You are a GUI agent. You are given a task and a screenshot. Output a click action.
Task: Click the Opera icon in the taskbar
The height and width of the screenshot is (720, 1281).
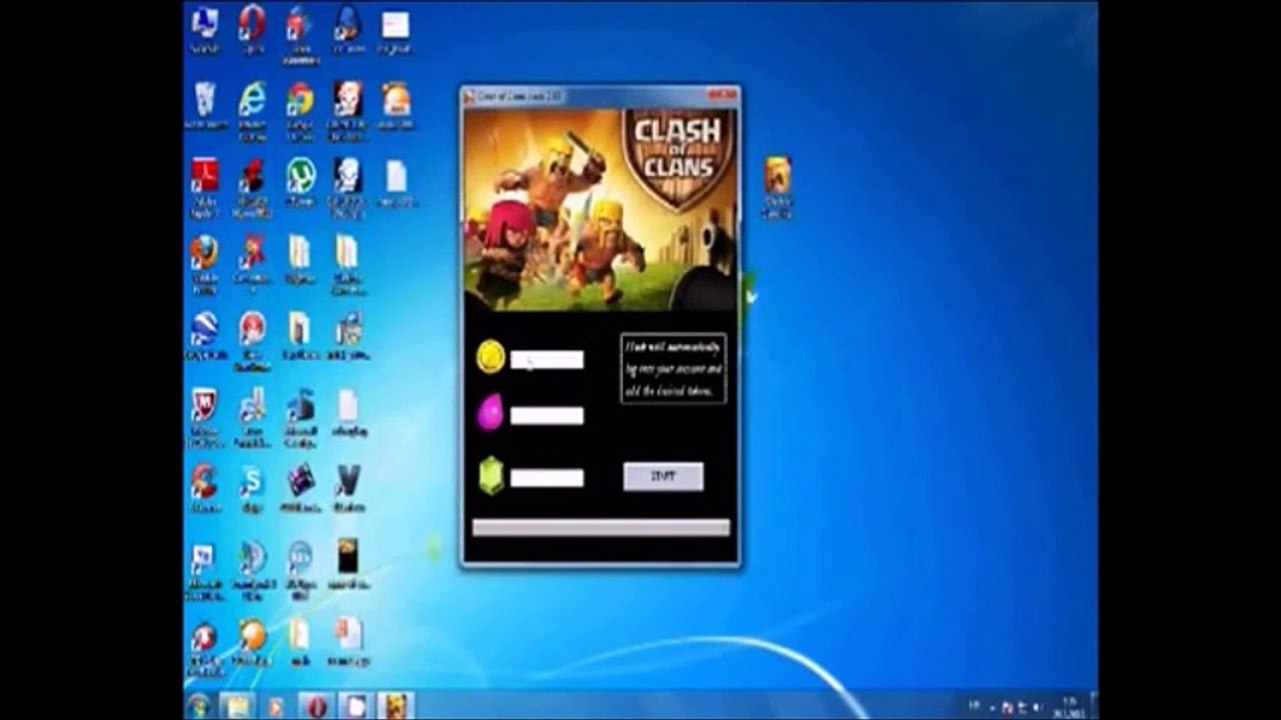[316, 705]
